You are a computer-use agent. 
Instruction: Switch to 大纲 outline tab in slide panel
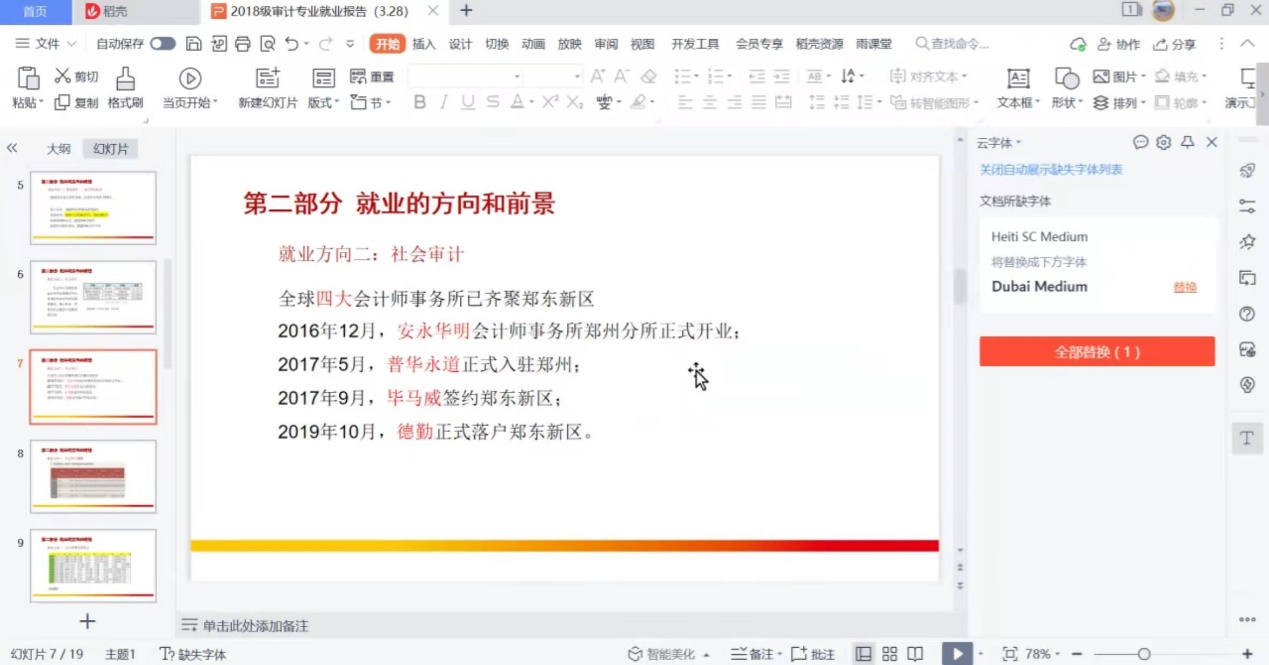point(58,149)
